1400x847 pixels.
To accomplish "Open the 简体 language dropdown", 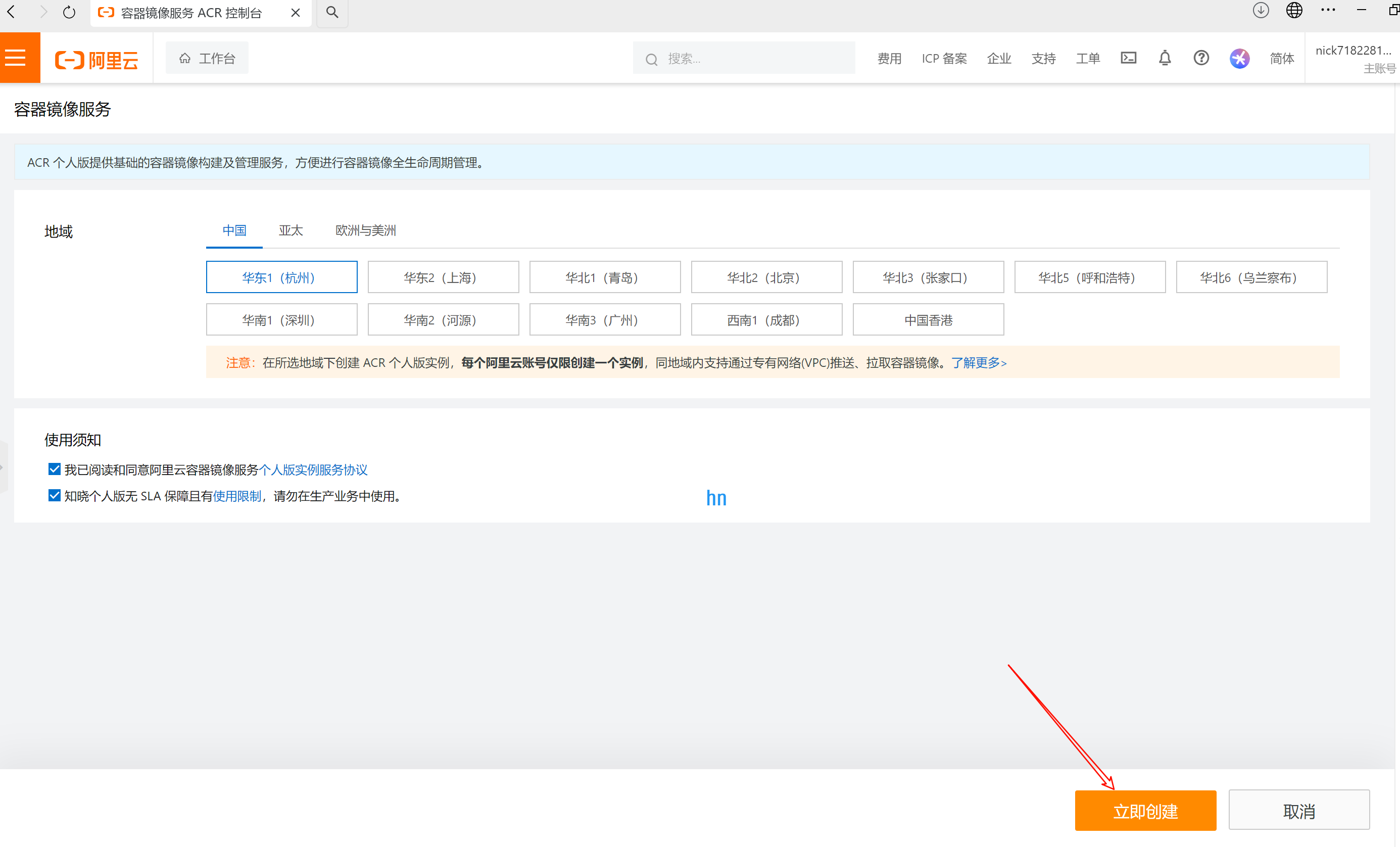I will point(1281,58).
